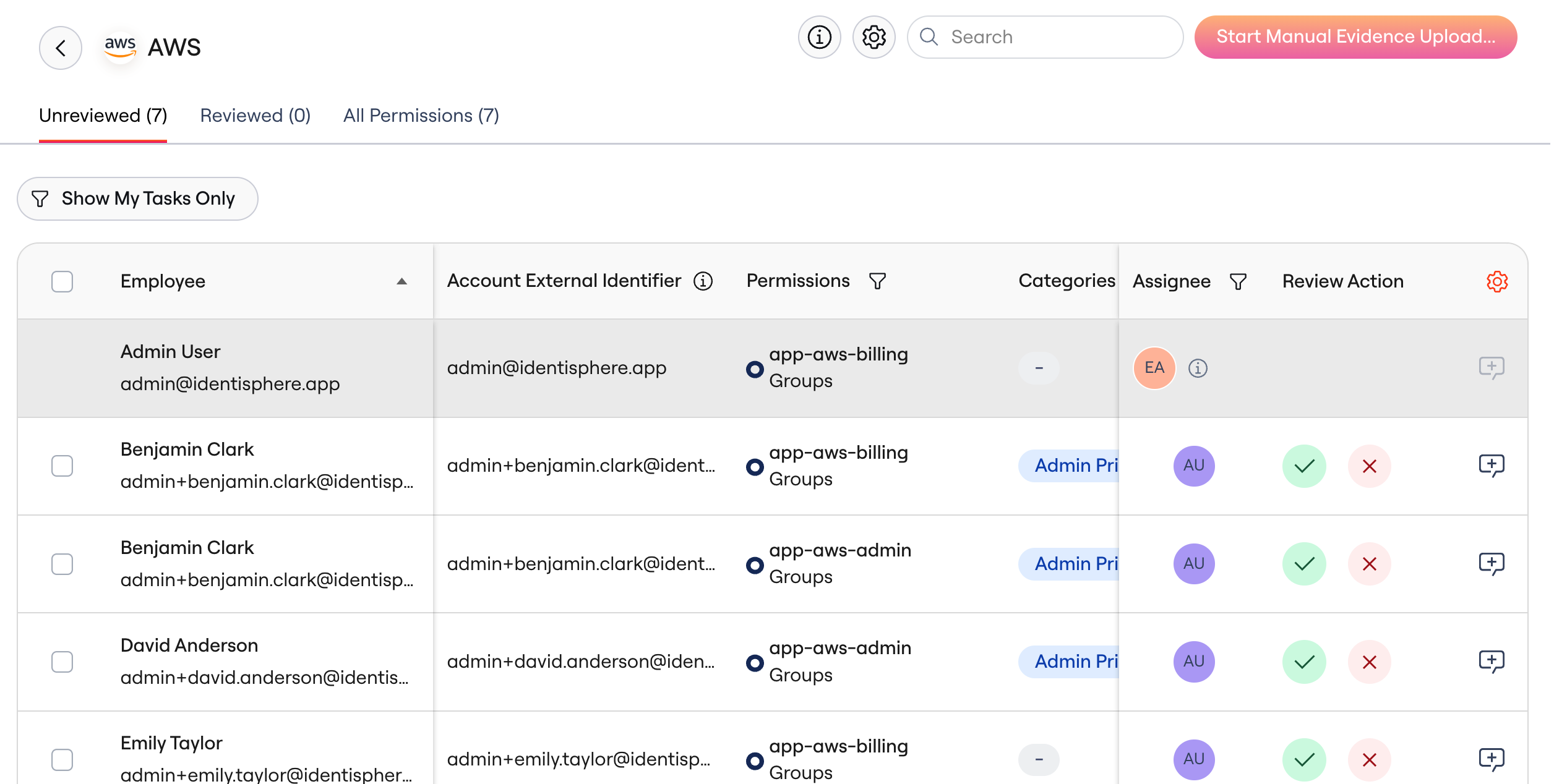Open the All Permissions (7) tab
The width and height of the screenshot is (1554, 784).
[421, 116]
